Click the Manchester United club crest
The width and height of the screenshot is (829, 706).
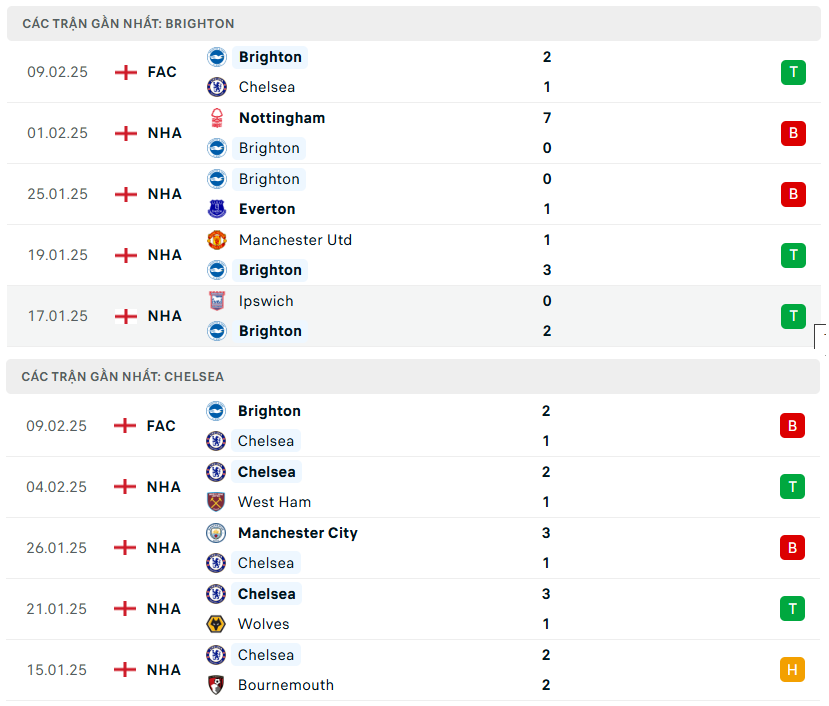click(217, 240)
